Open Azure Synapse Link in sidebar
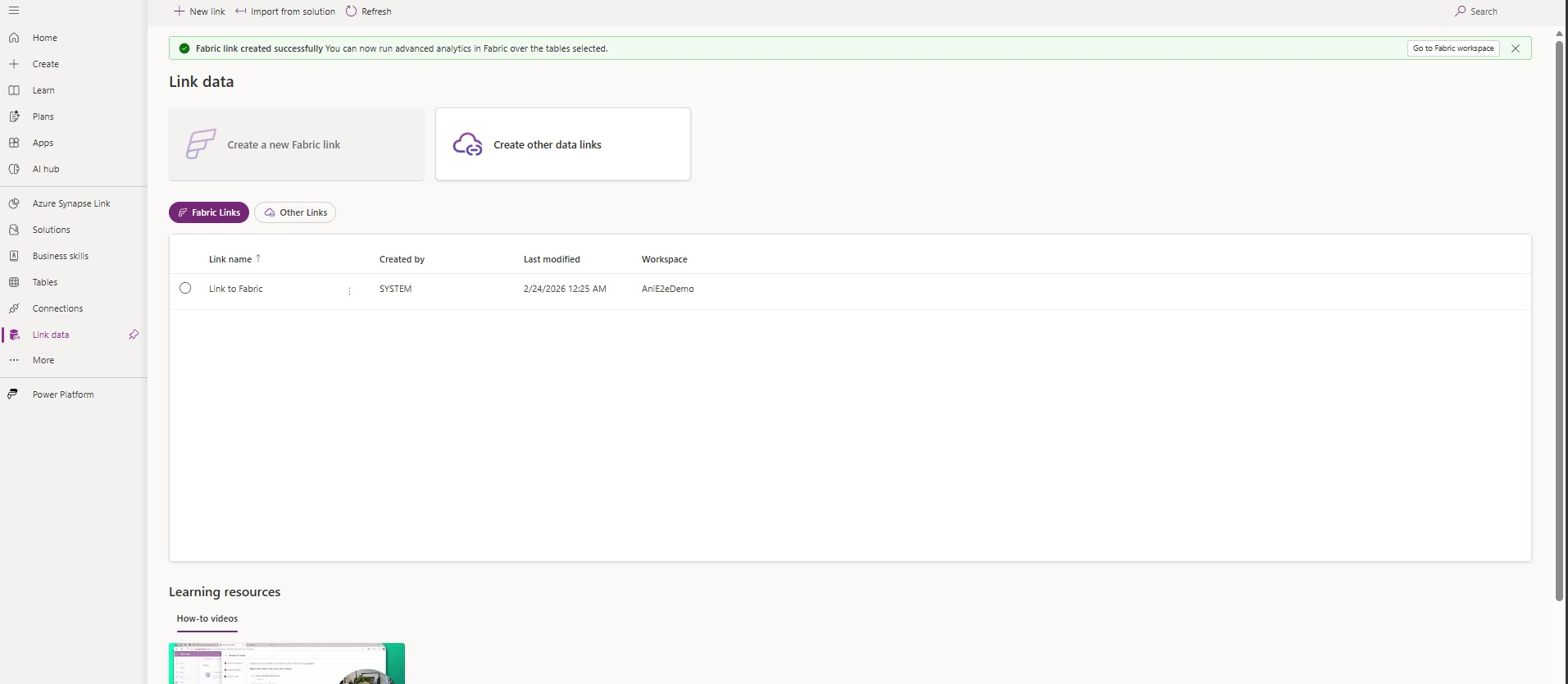The width and height of the screenshot is (1568, 684). (x=71, y=203)
